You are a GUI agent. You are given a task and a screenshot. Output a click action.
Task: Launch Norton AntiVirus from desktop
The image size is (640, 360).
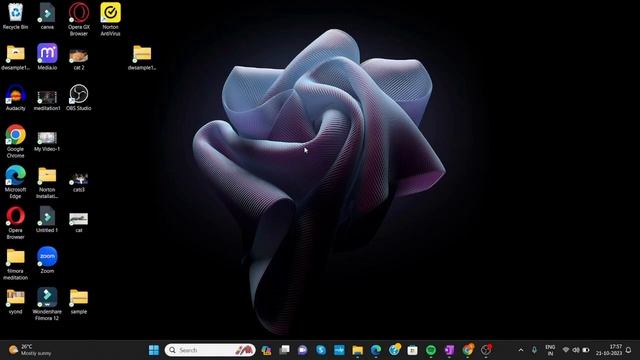110,19
